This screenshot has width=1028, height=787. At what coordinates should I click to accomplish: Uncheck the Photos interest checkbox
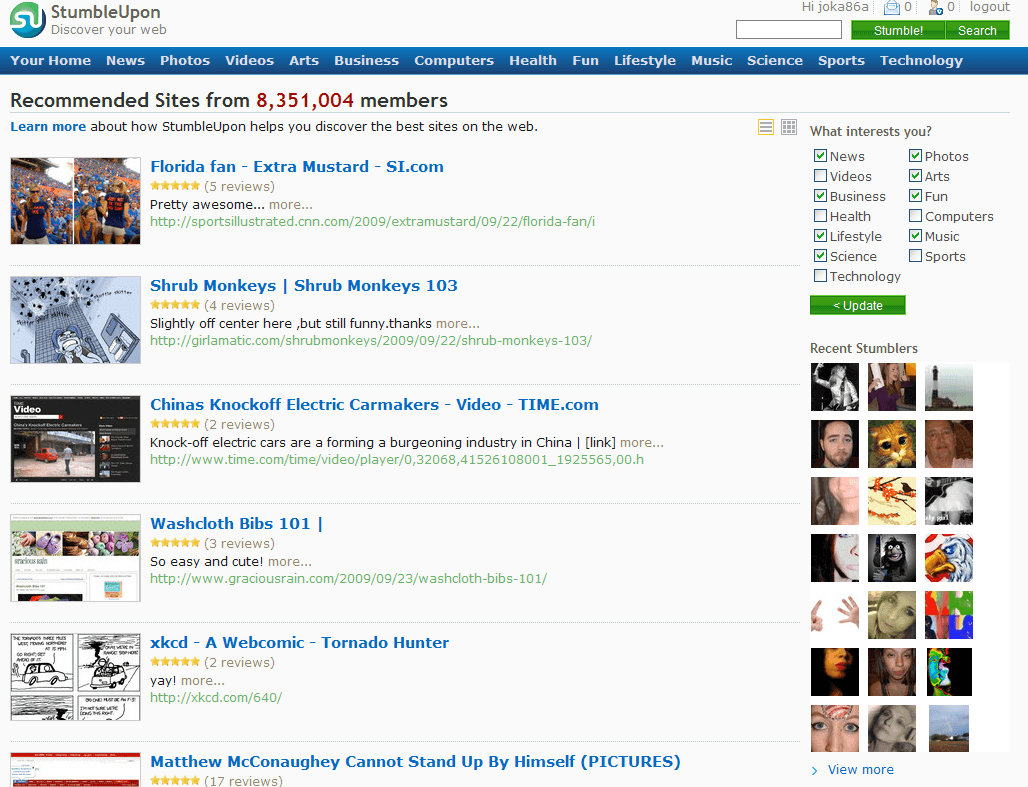click(915, 156)
